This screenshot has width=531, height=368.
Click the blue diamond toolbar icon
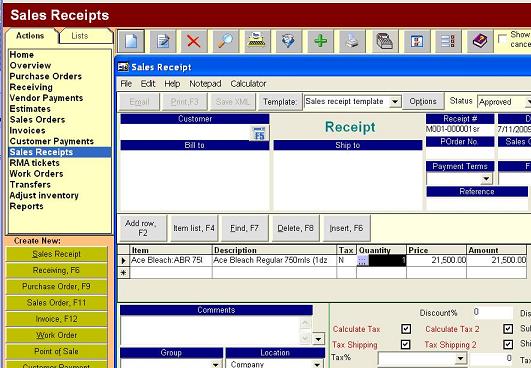tap(289, 41)
